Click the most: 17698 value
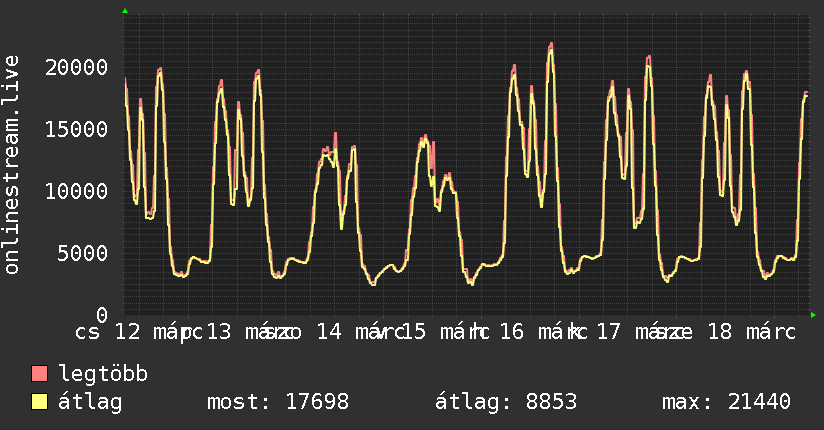This screenshot has height=430, width=824. [x=278, y=402]
